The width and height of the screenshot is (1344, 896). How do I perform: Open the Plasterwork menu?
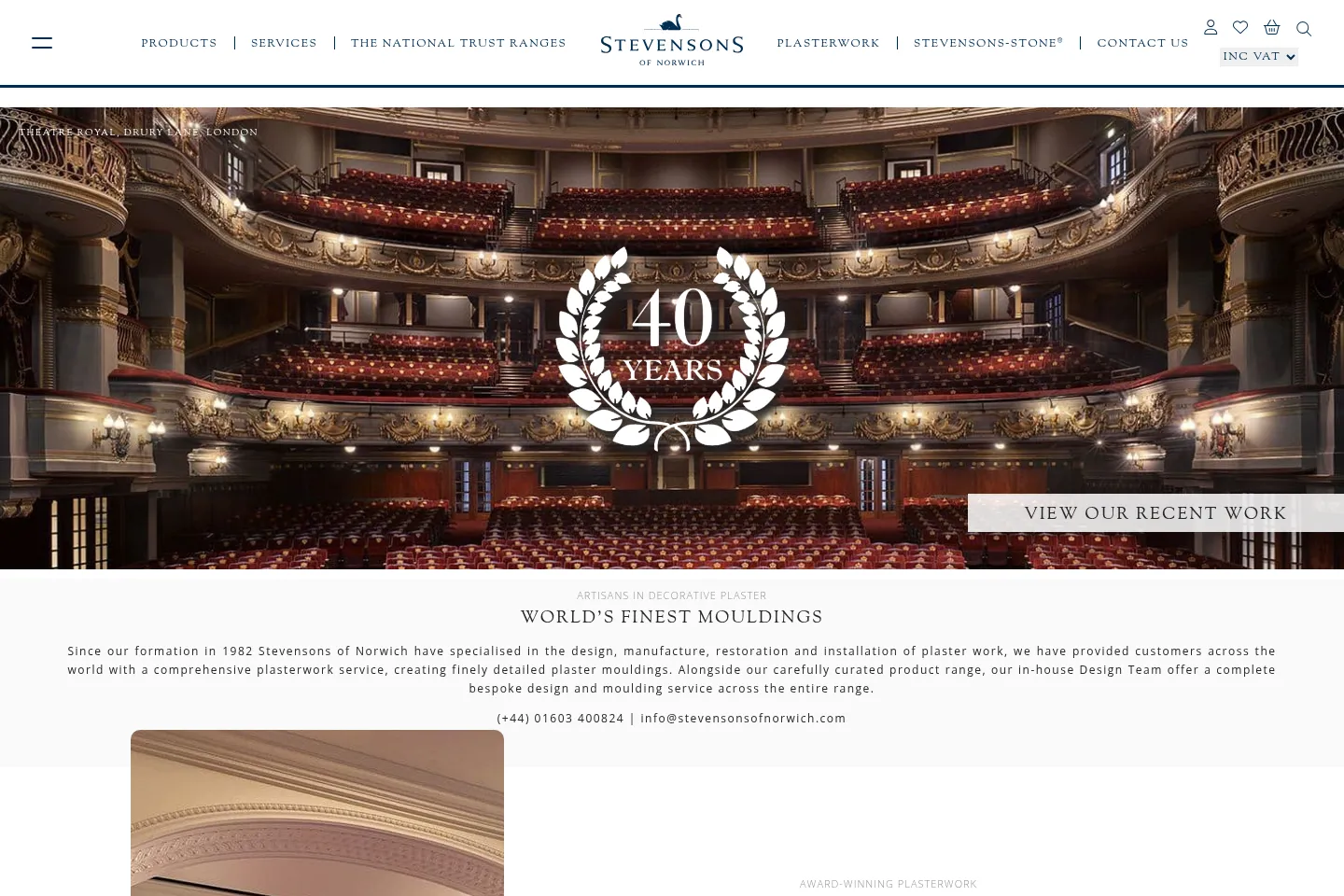click(828, 43)
